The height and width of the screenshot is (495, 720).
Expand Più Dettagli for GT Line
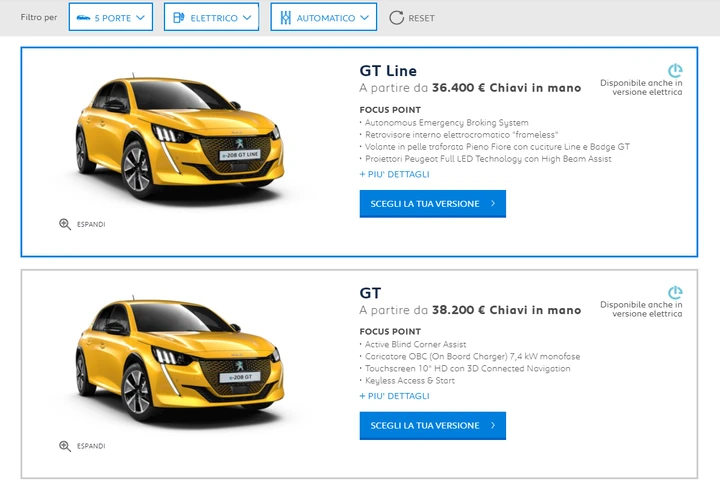click(394, 174)
